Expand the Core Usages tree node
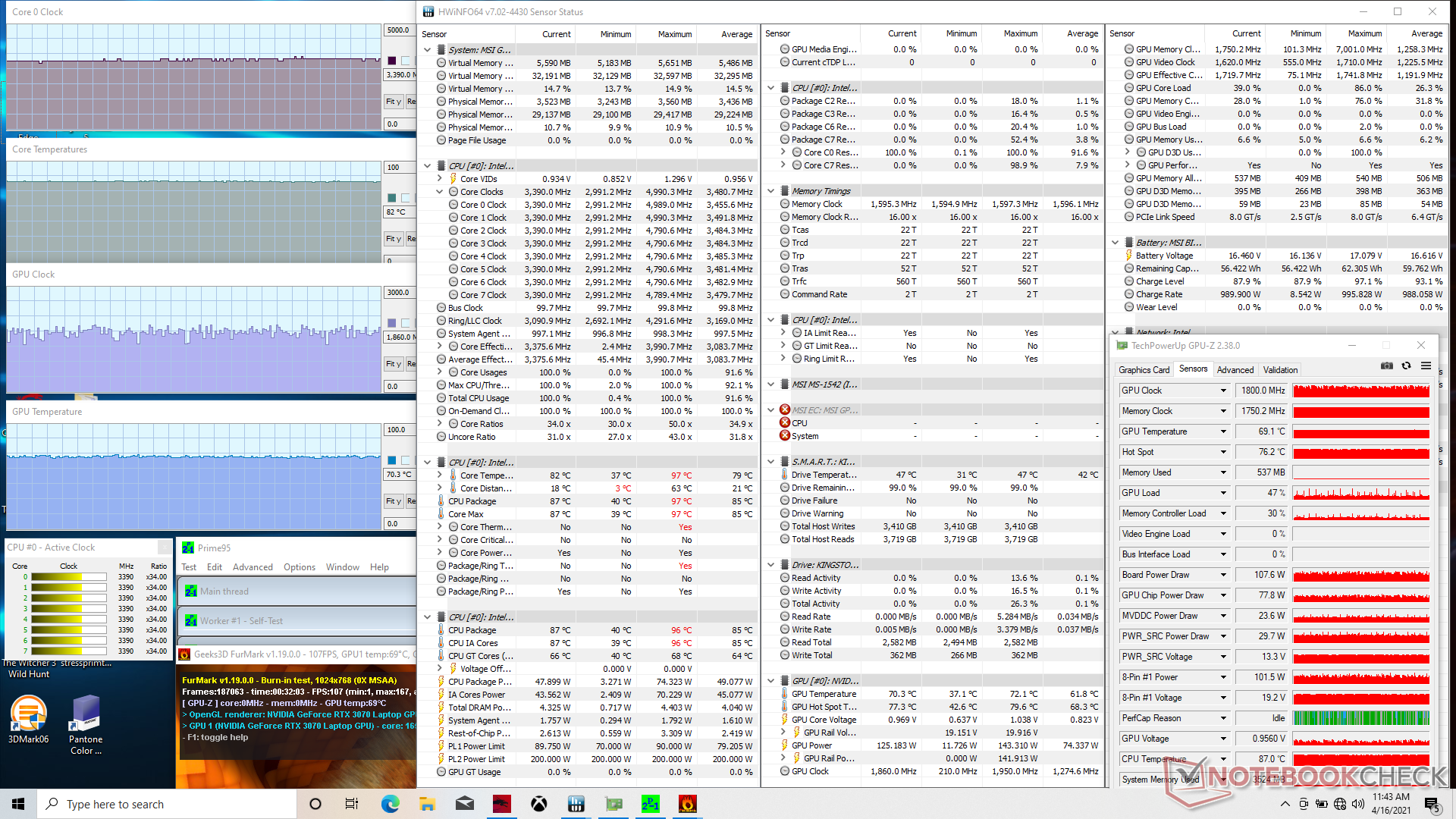This screenshot has height=819, width=1456. [440, 372]
